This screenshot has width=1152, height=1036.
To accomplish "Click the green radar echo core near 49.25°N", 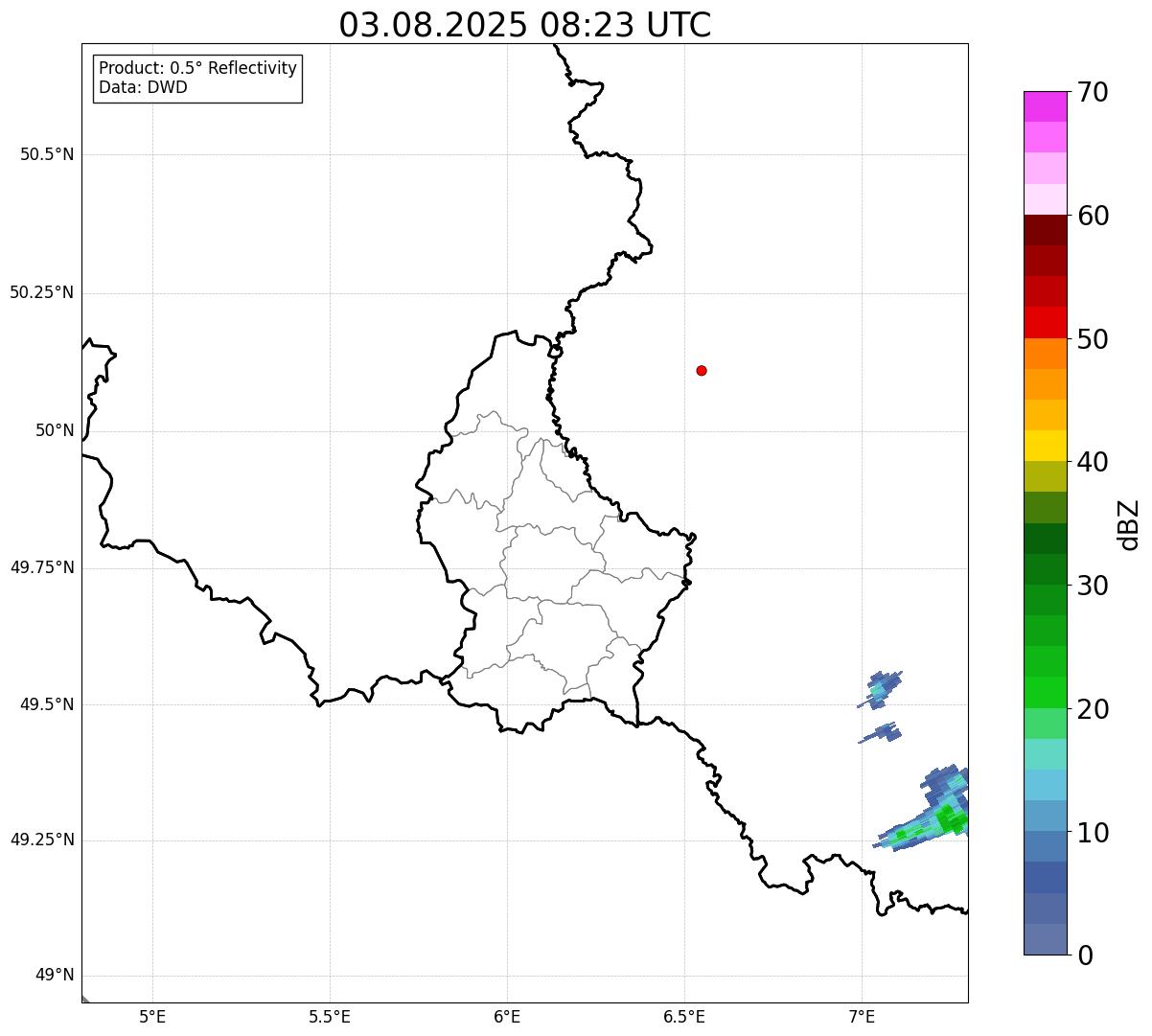I will (x=950, y=817).
